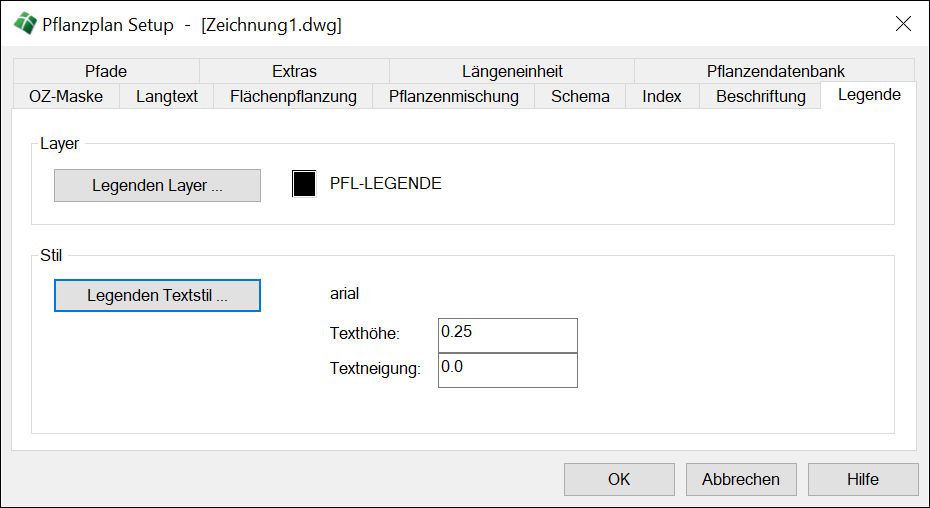The image size is (930, 508).
Task: Confirm settings with the OK button
Action: point(618,479)
